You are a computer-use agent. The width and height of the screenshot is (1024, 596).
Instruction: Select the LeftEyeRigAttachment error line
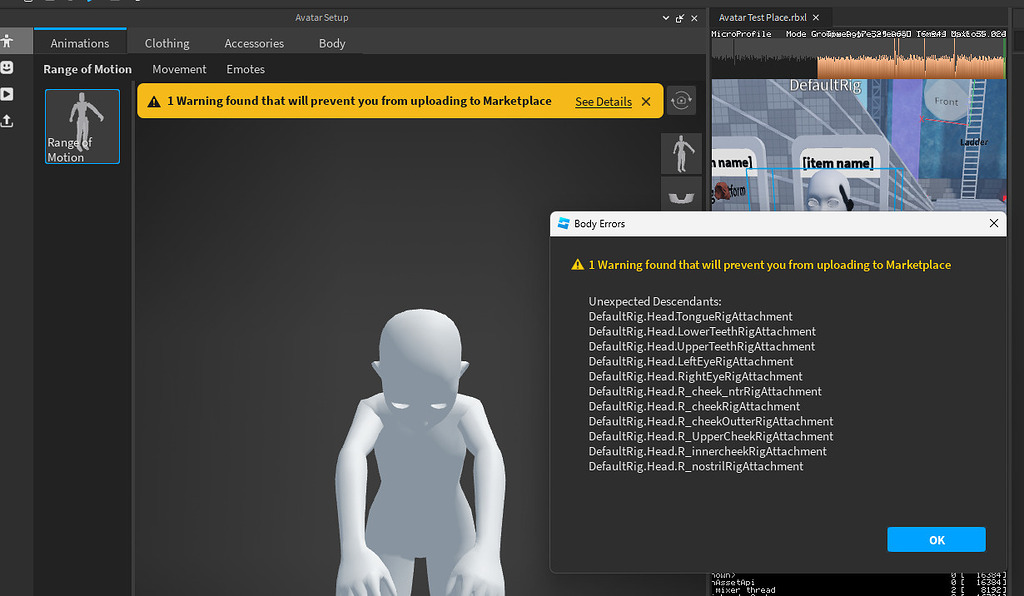pos(691,362)
